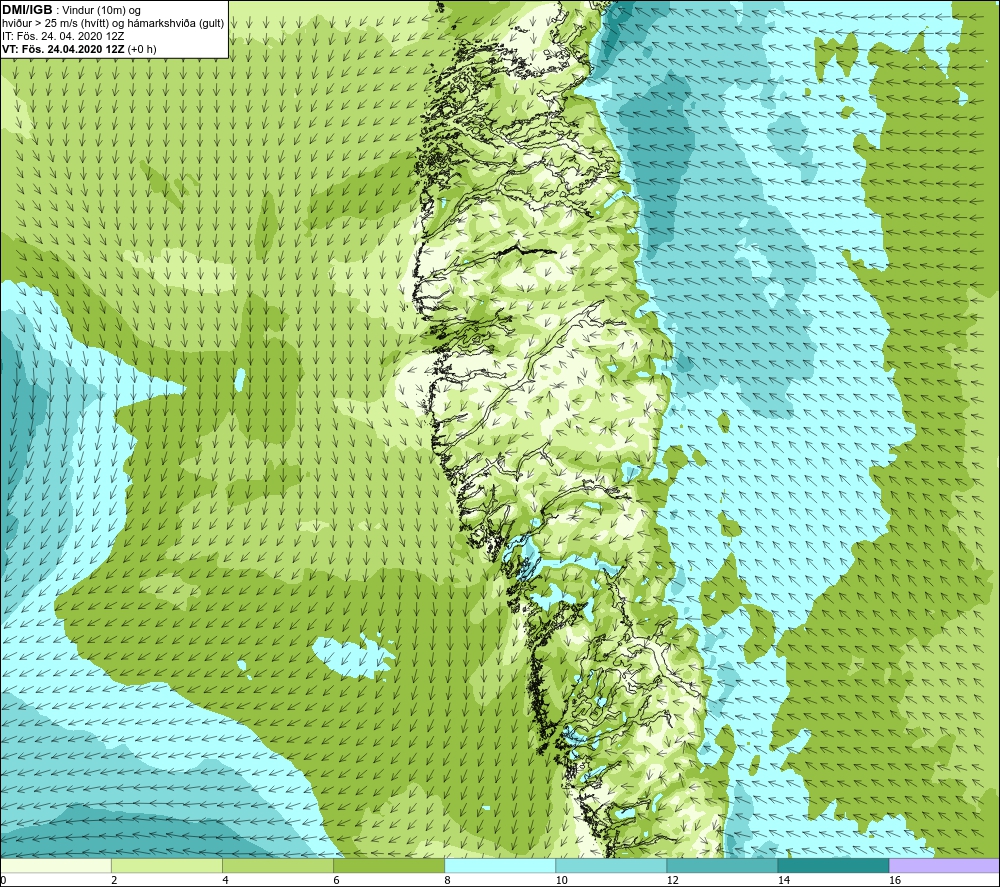Click the 4–6 m/s green swatch
1000x887 pixels.
tap(277, 865)
